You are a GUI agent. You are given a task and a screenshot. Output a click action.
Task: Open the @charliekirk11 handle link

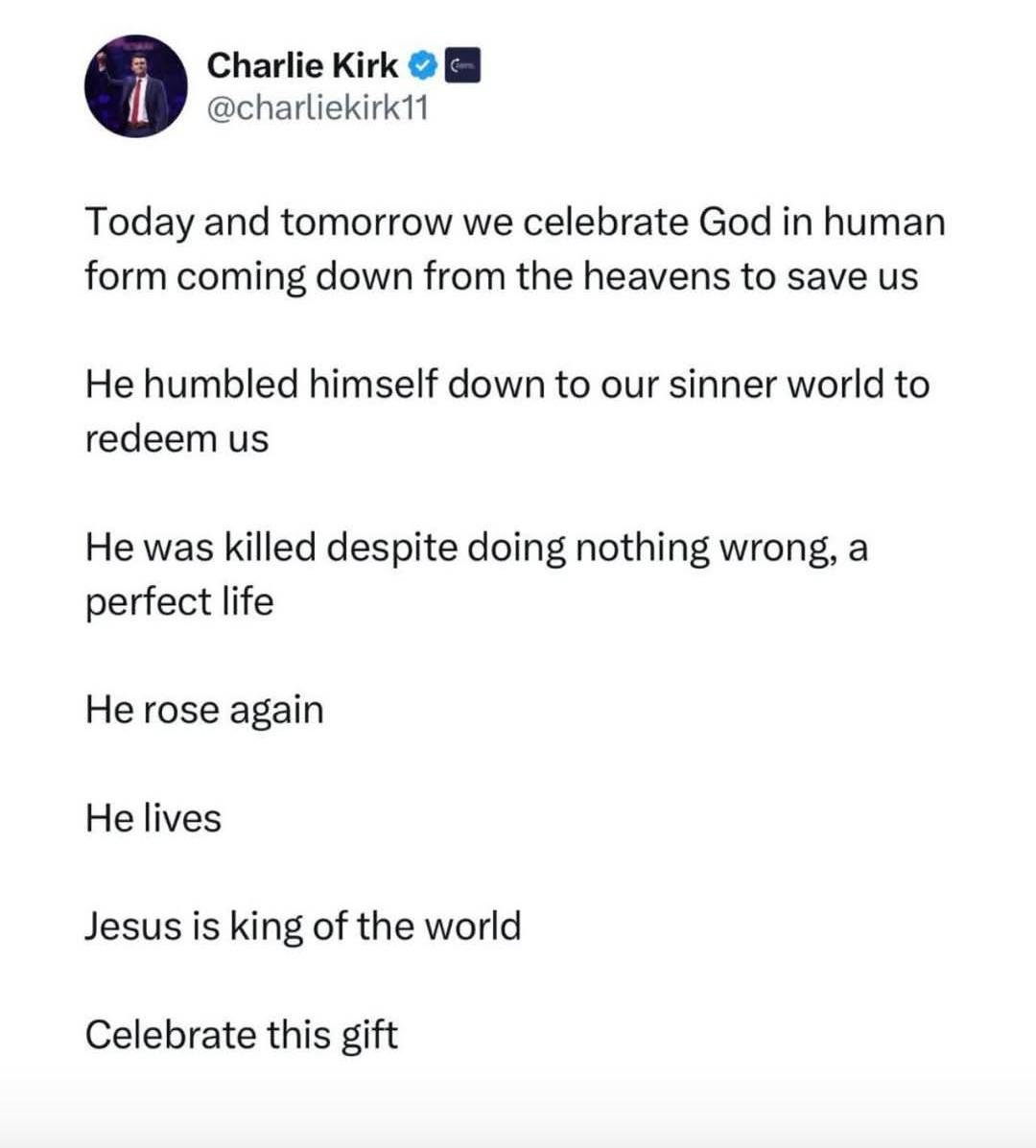pos(318,108)
